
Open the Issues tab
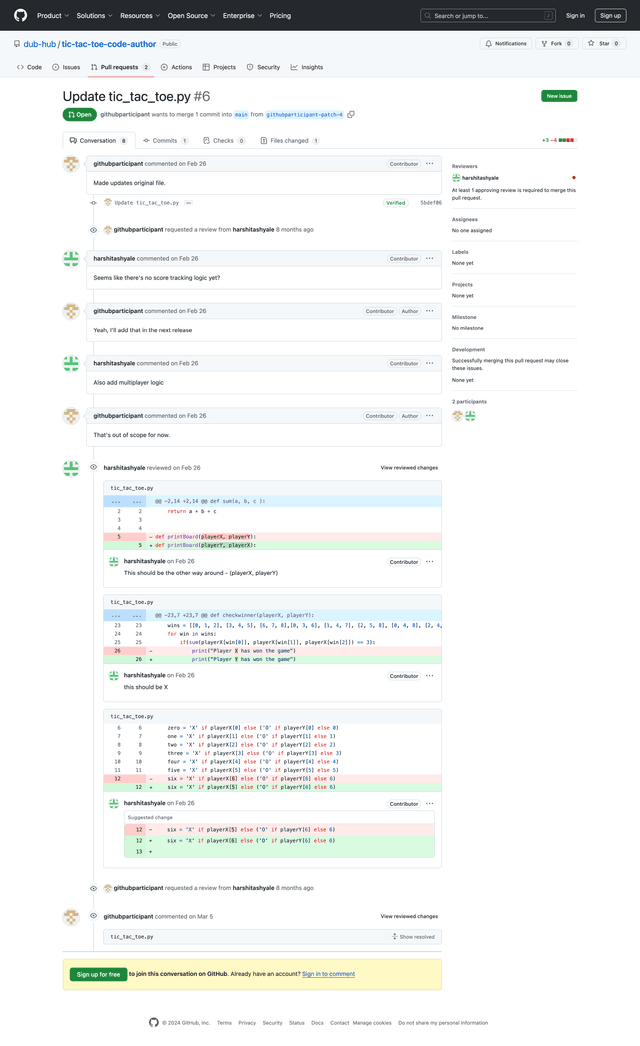[66, 67]
